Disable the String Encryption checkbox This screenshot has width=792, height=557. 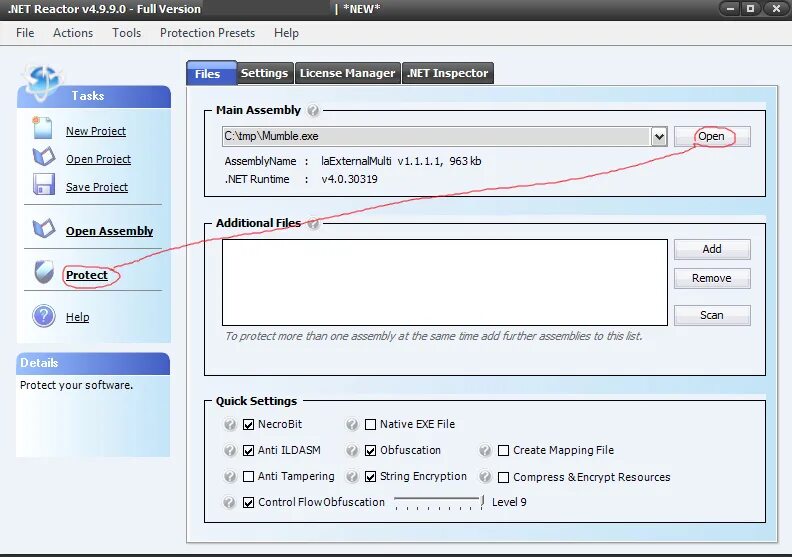pos(370,477)
